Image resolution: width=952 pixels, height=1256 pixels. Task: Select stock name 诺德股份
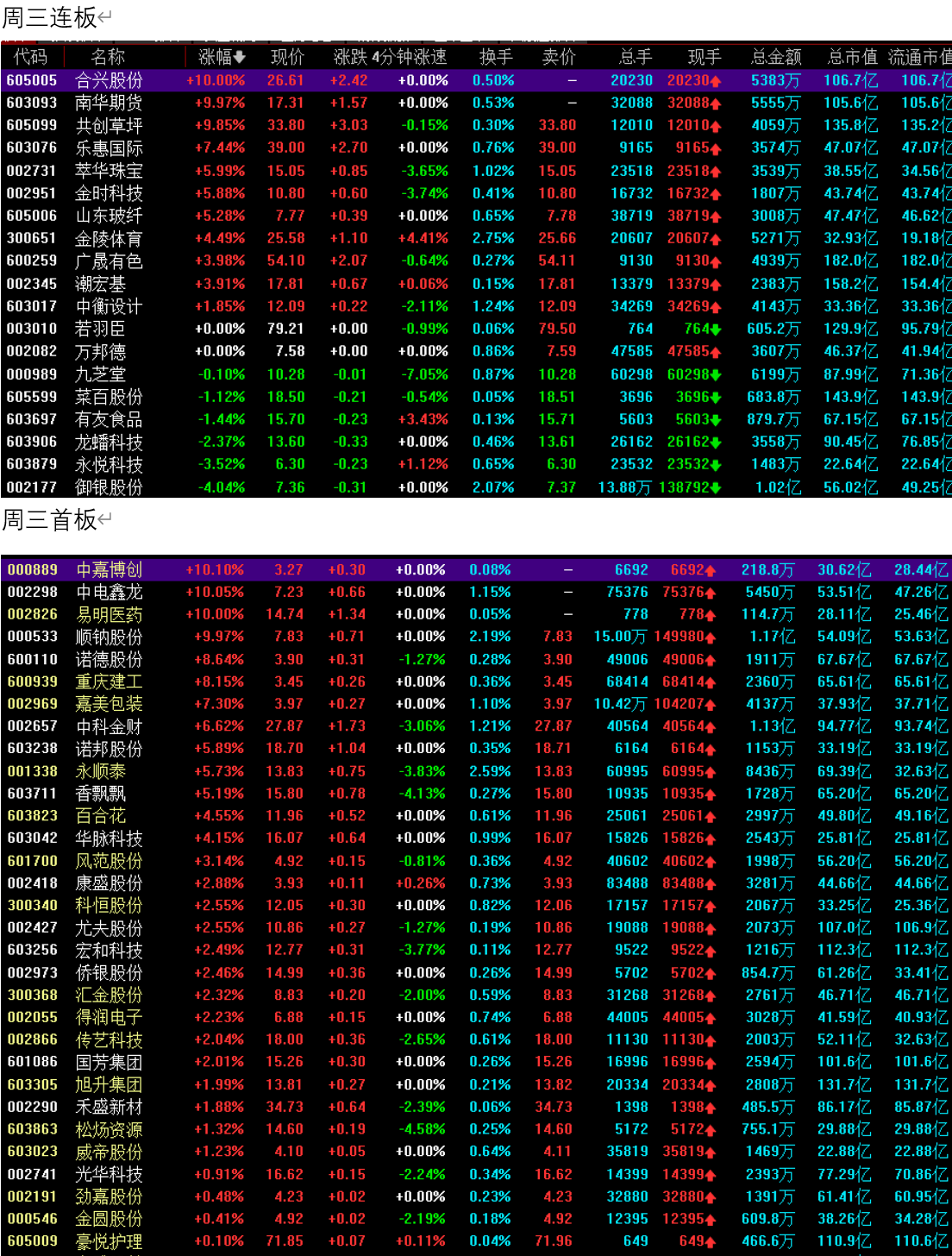tap(109, 659)
